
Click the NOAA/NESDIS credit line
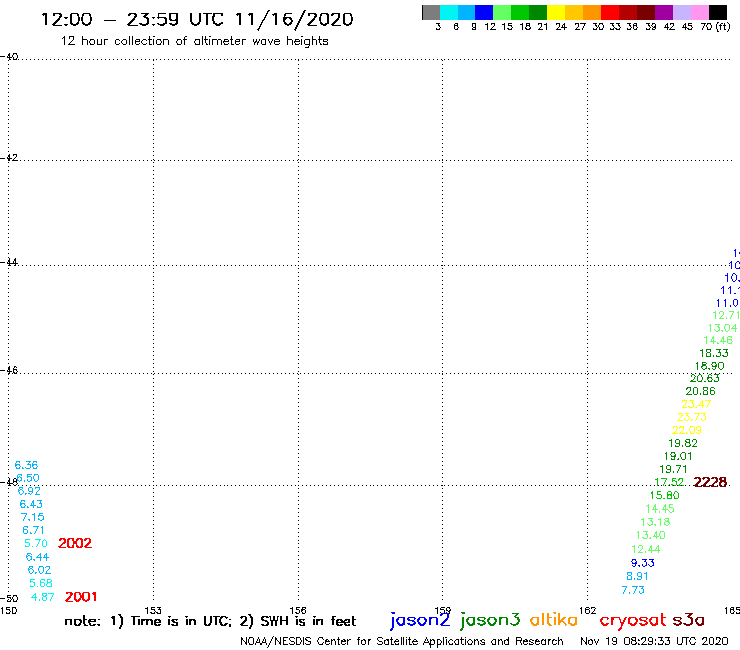coord(402,642)
